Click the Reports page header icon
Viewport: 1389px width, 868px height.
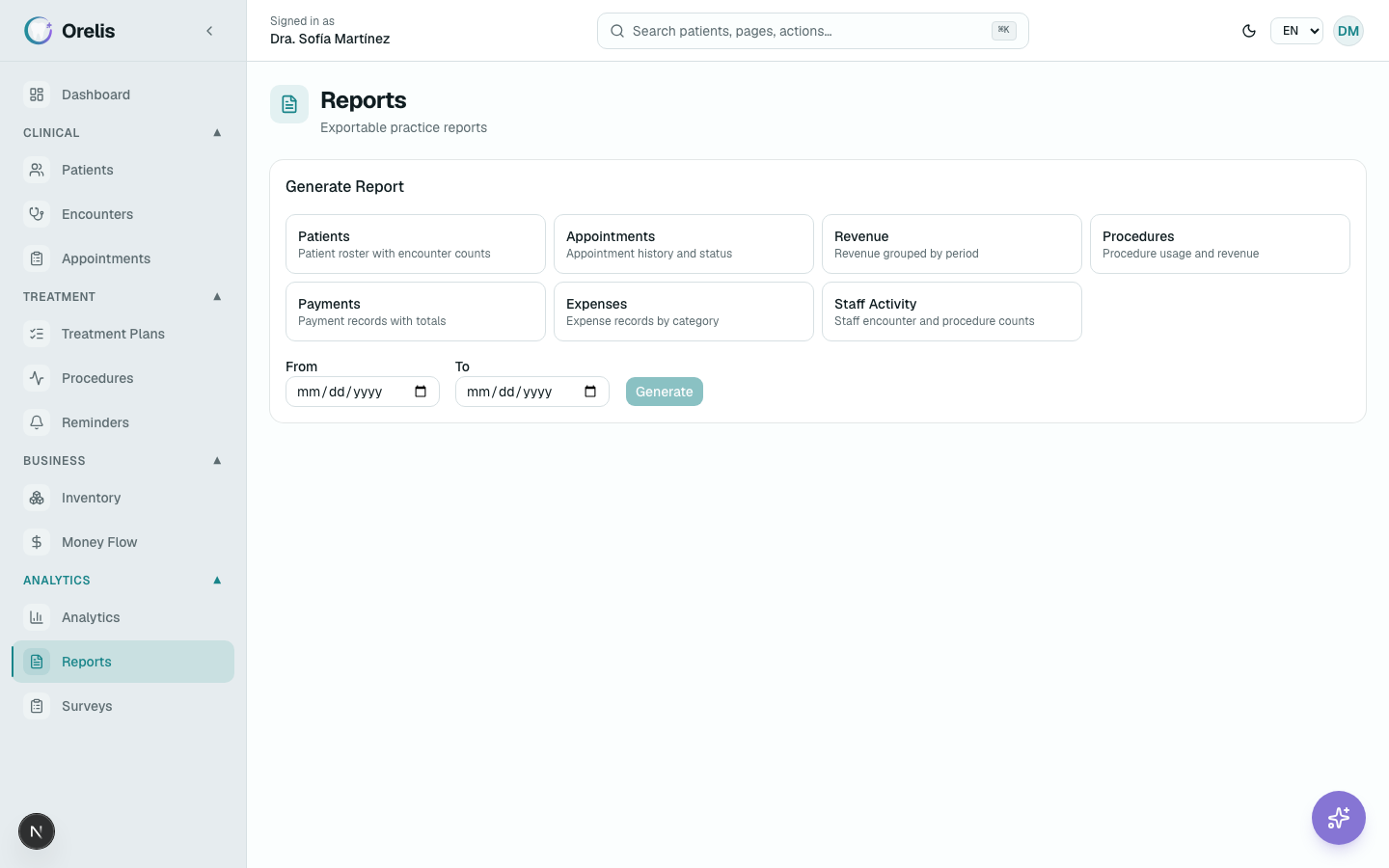click(x=289, y=104)
